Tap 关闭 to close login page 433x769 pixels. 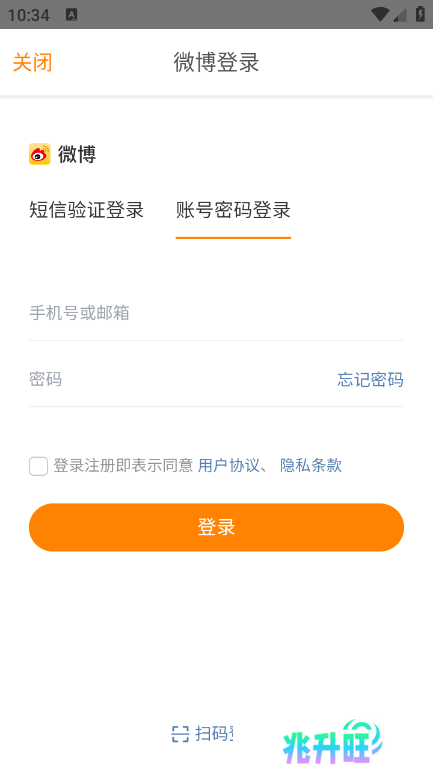(32, 63)
